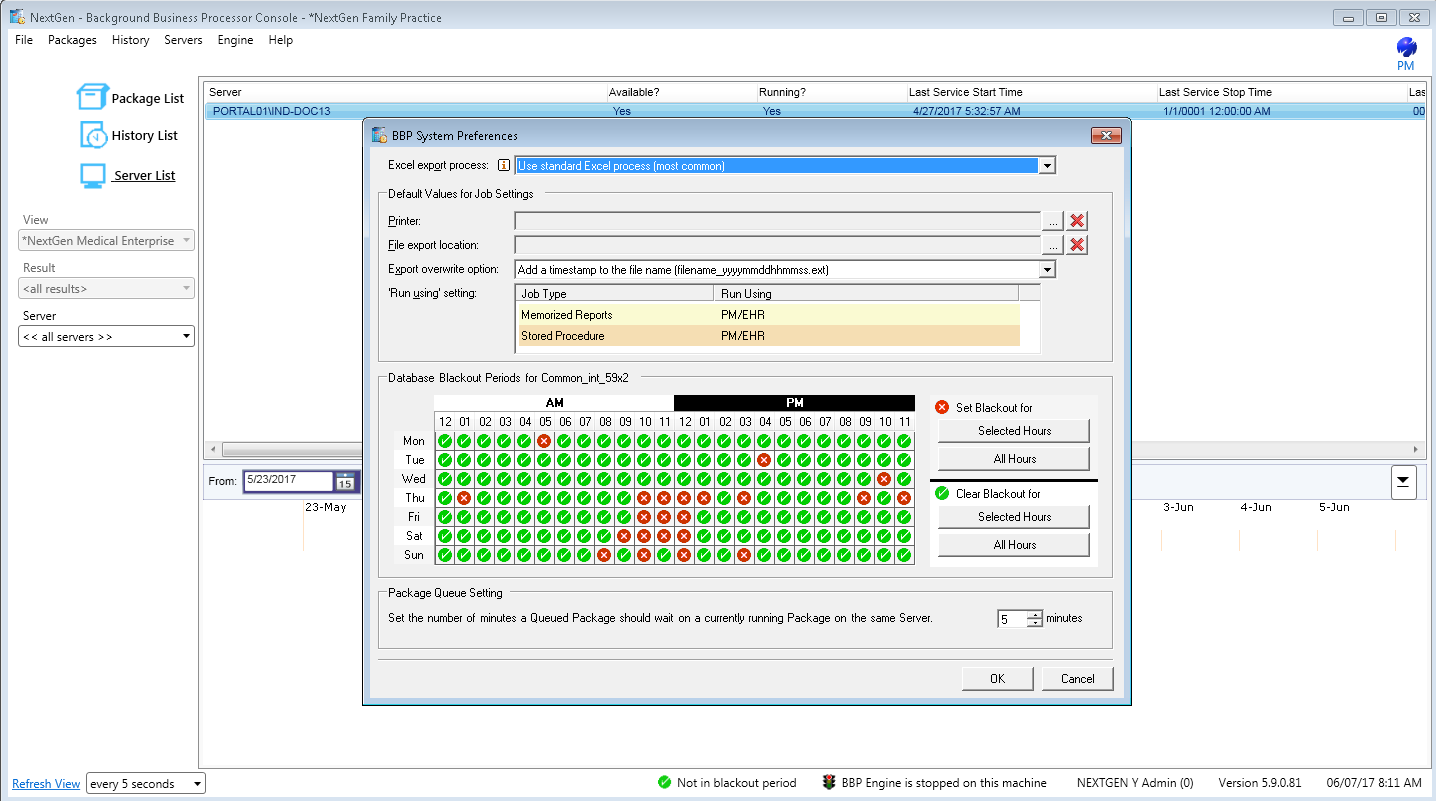Click the green check icon beside Clear Blackout for

pos(942,493)
